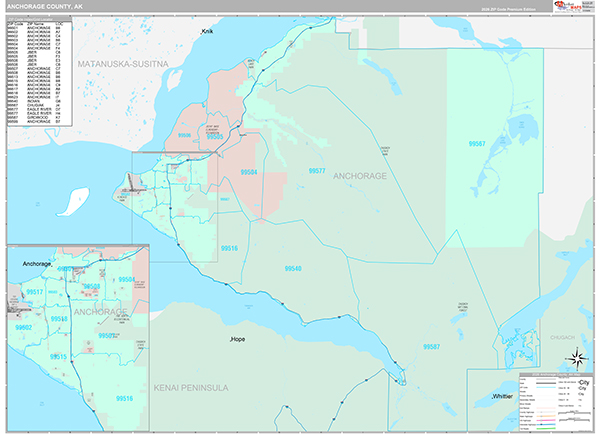
Task: Select the 'Knik' city label
Action: 207,31
